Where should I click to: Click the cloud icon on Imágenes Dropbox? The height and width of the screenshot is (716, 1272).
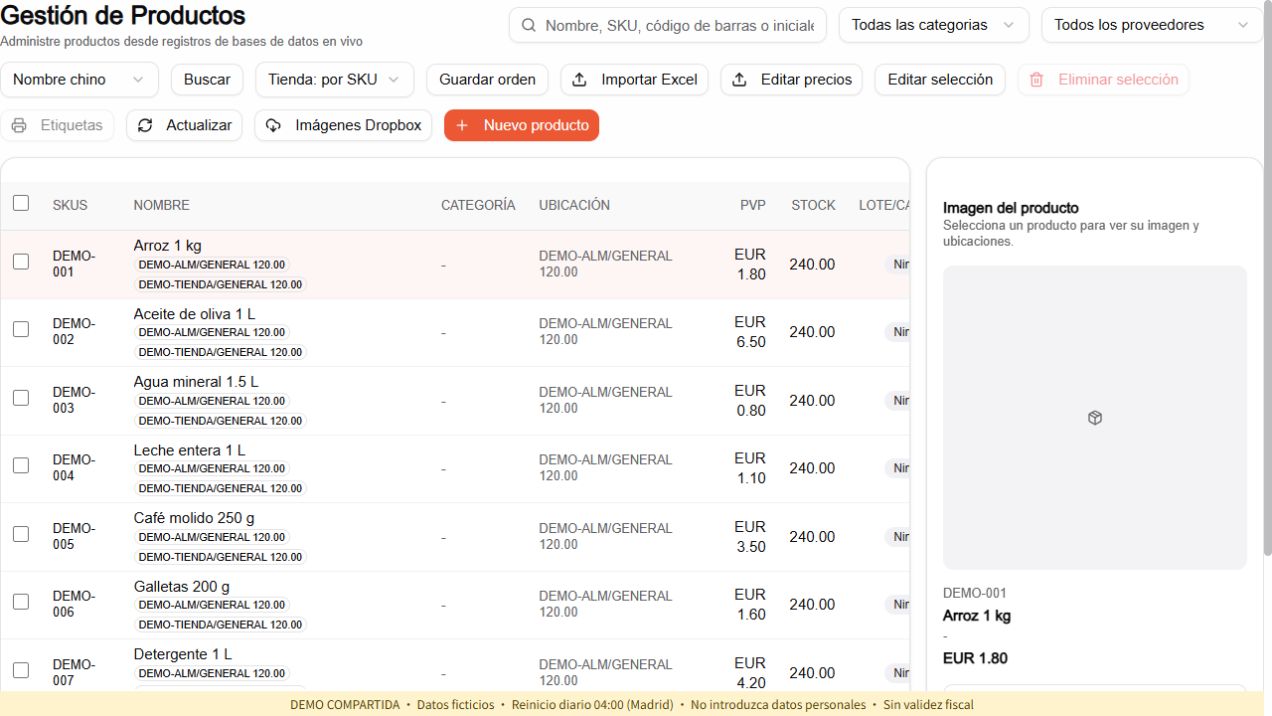coord(274,126)
